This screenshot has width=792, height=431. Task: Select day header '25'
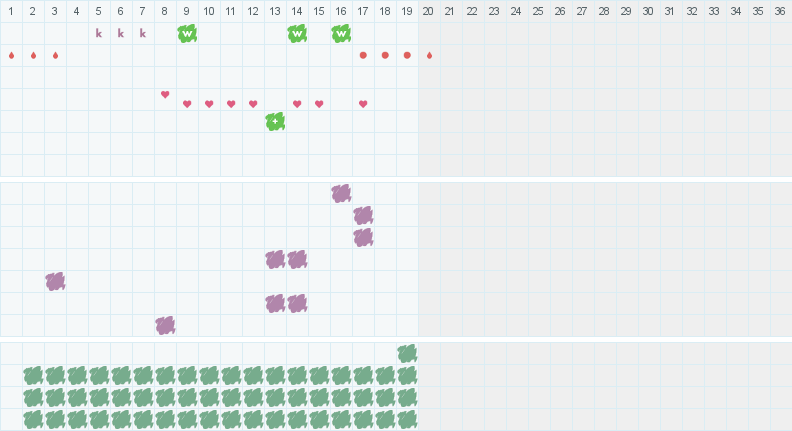538,11
